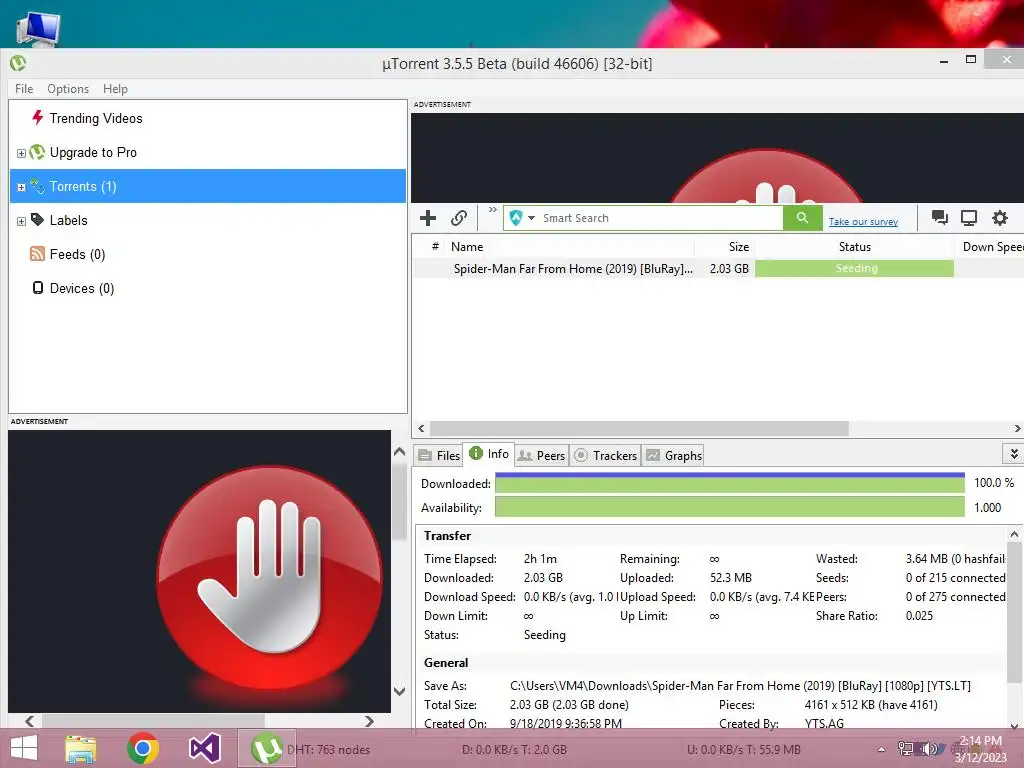
Task: Open the search provider dropdown arrow
Action: coord(531,218)
